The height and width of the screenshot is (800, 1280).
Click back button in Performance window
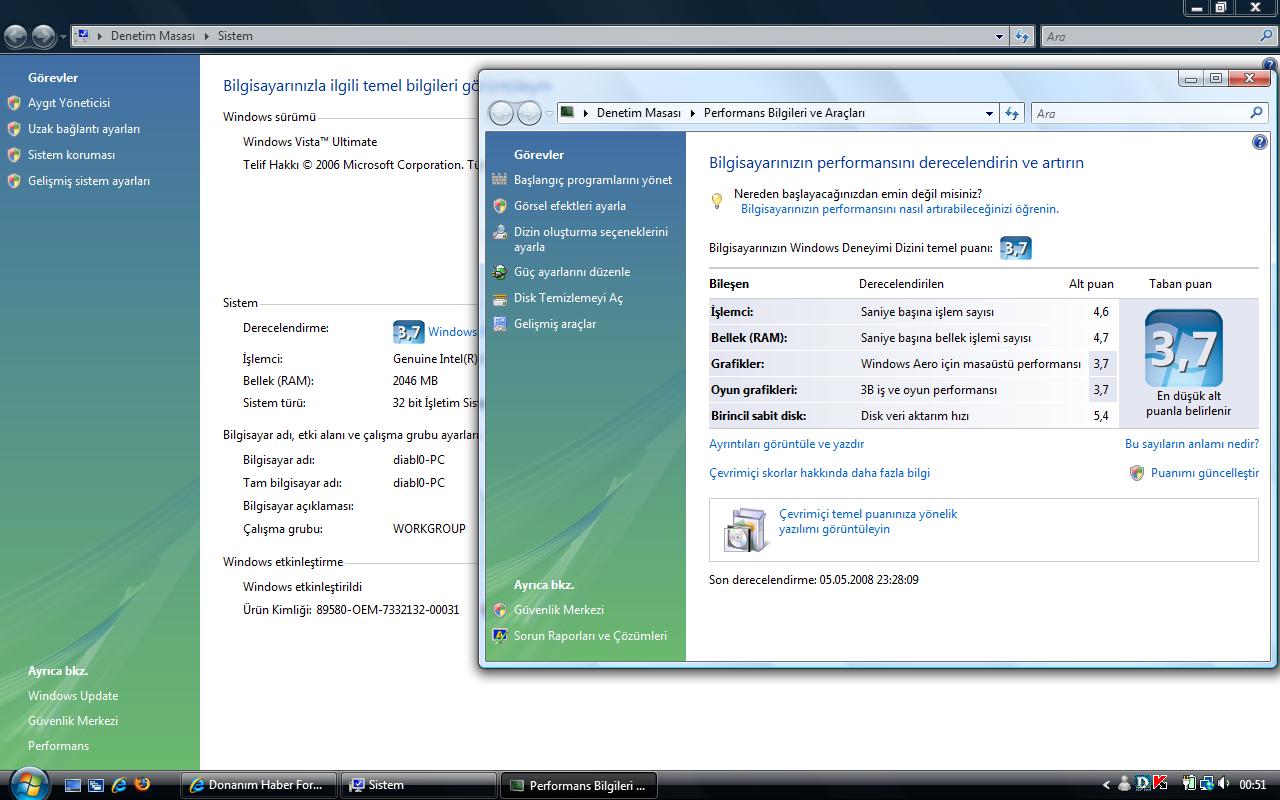pos(502,113)
